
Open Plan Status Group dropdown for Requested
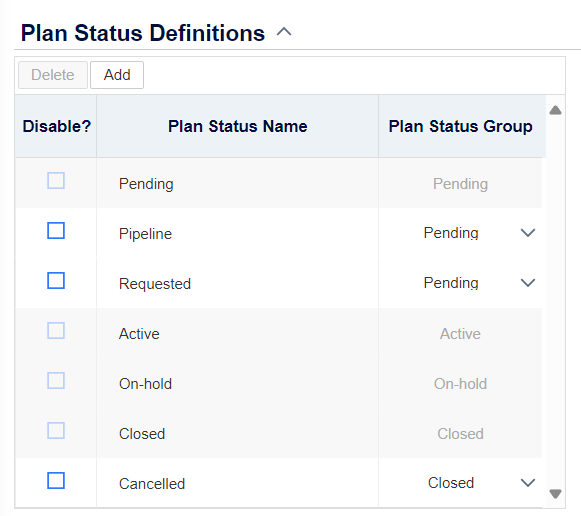[460, 283]
